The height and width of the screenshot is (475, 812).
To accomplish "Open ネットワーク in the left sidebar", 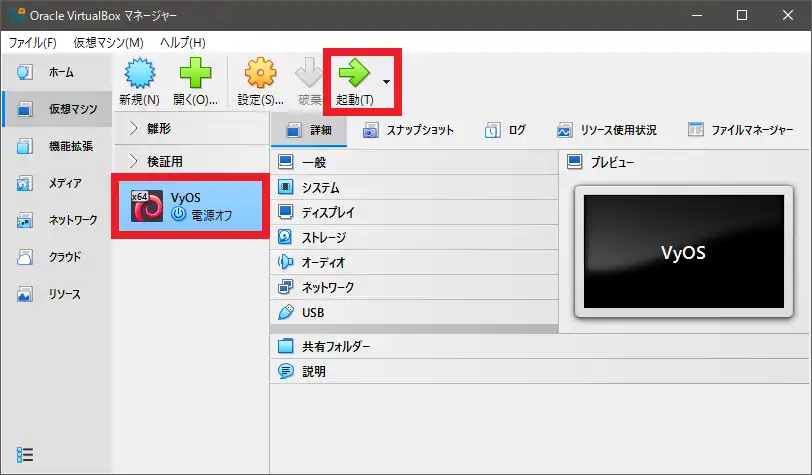I will pos(57,220).
